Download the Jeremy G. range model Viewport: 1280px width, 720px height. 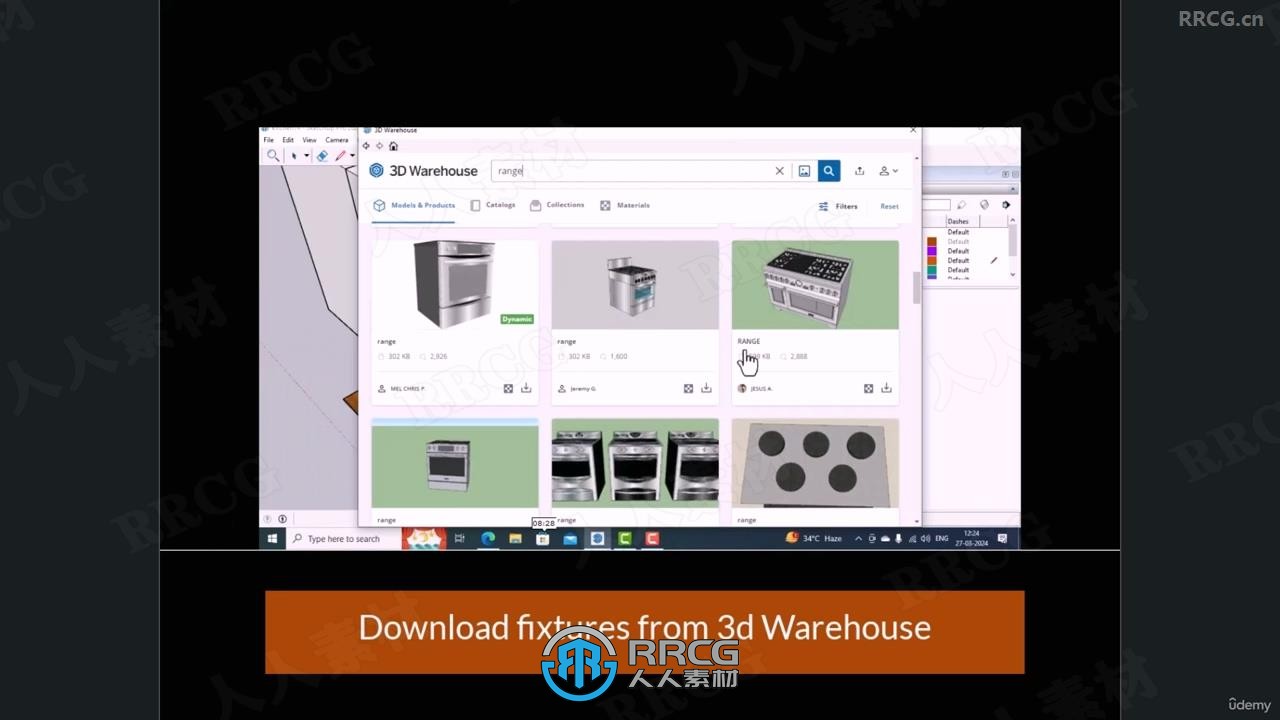click(x=706, y=388)
